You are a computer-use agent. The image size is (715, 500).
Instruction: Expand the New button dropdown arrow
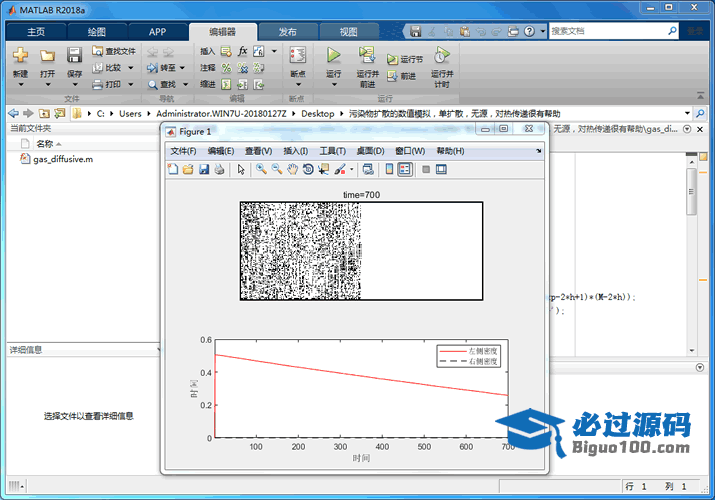[x=21, y=85]
